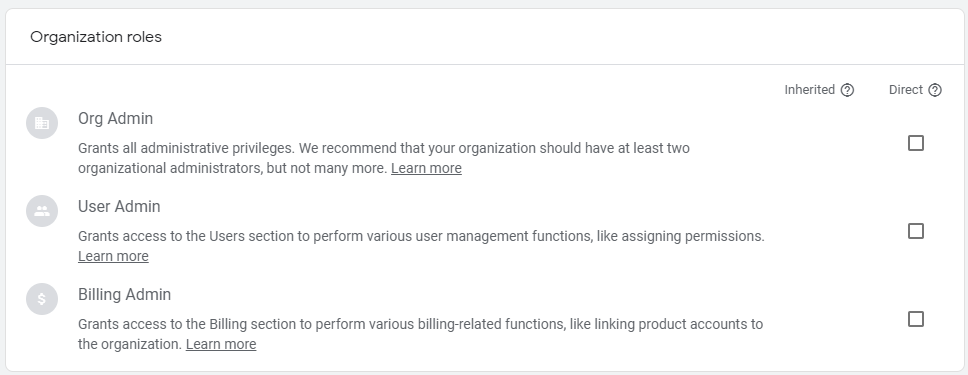Enable the Org Admin direct role checkbox
Image resolution: width=968 pixels, height=375 pixels.
click(x=916, y=143)
